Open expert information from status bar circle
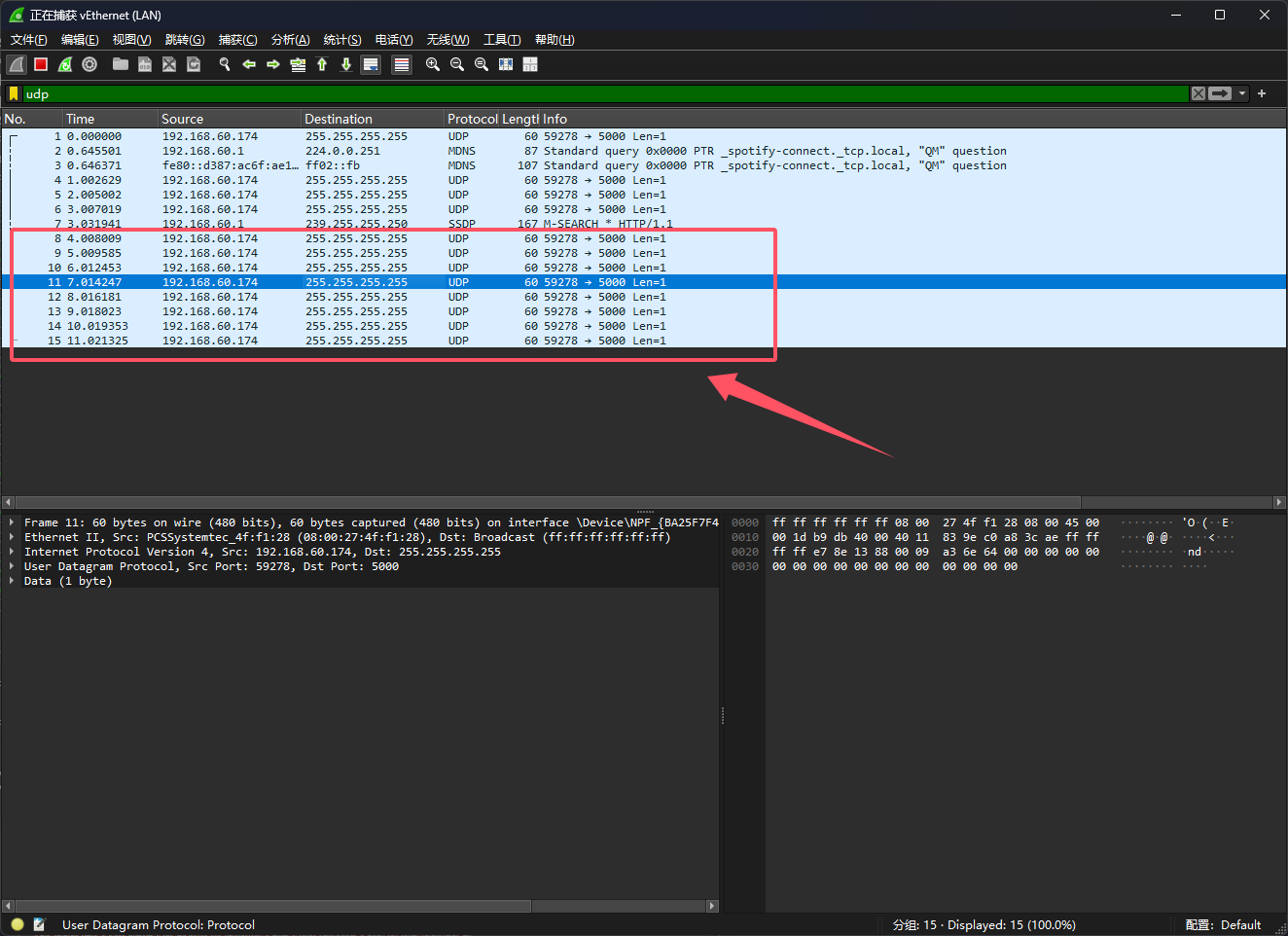The height and width of the screenshot is (936, 1288). tap(18, 924)
